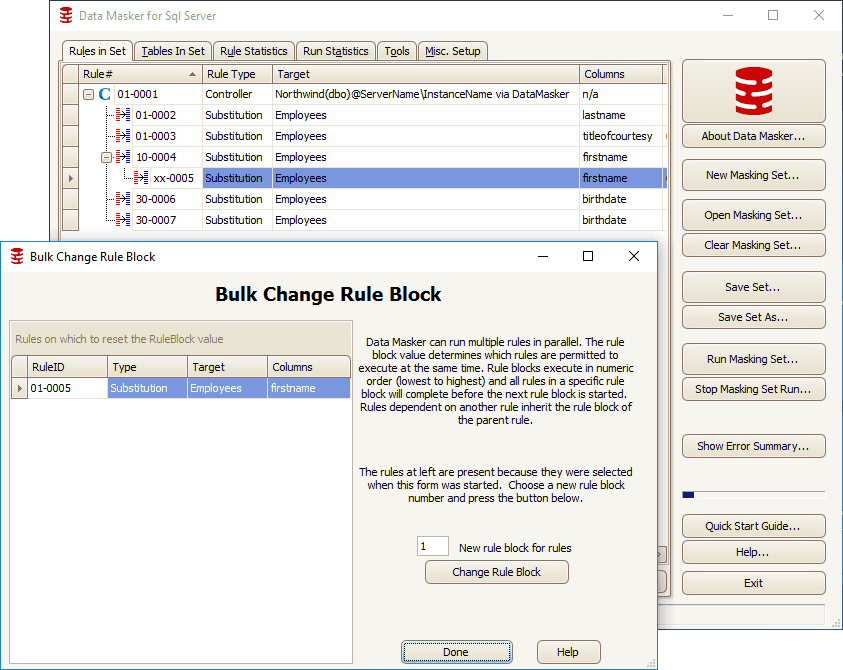843x670 pixels.
Task: Click Open Masking Set button
Action: pos(754,215)
